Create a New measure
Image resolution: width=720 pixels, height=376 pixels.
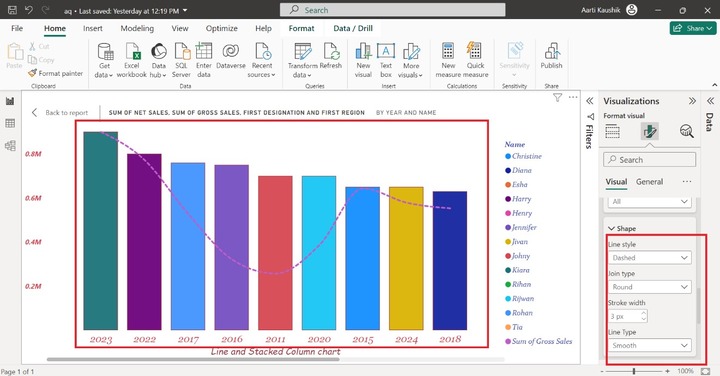(448, 60)
